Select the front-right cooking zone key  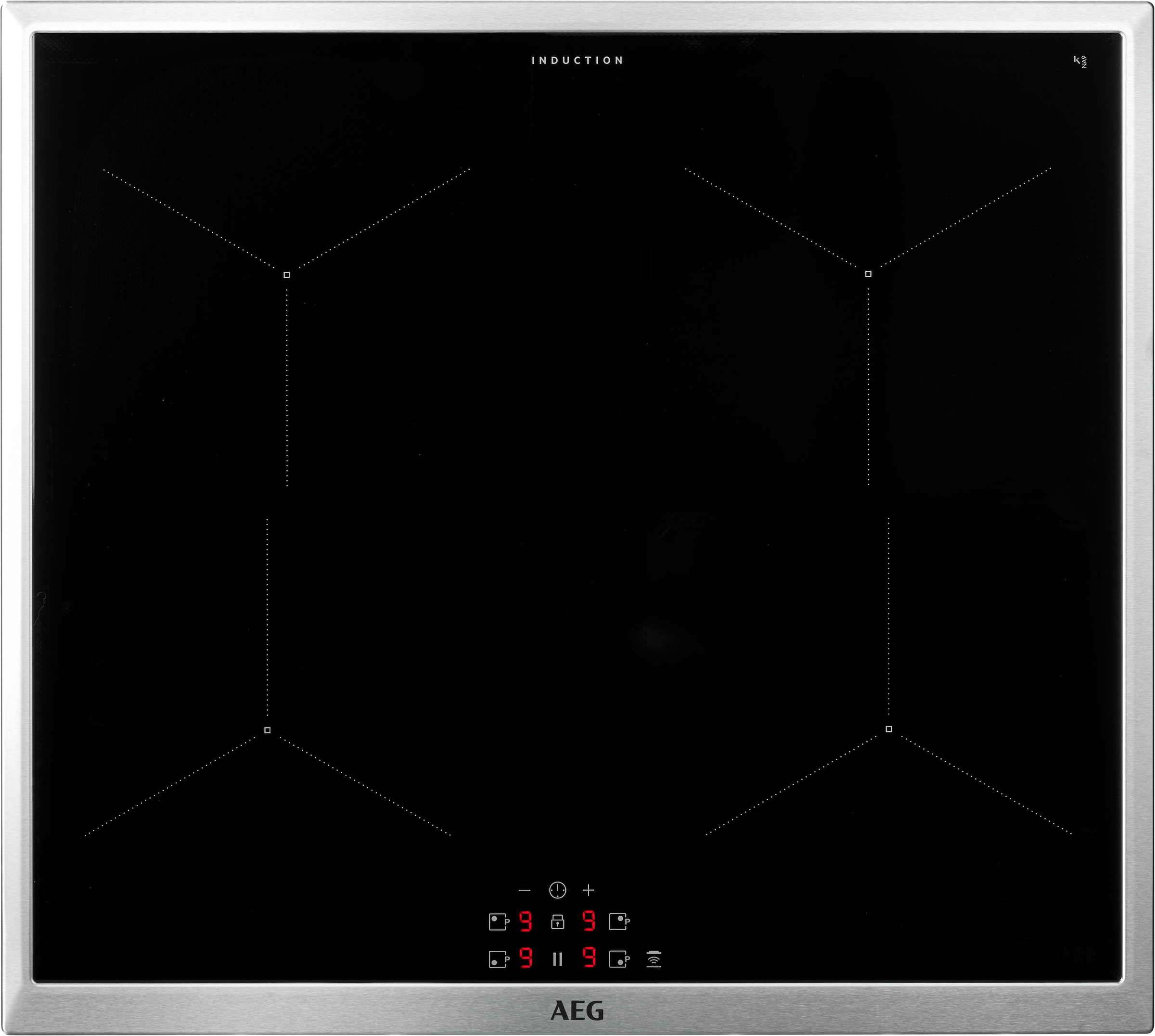point(619,959)
